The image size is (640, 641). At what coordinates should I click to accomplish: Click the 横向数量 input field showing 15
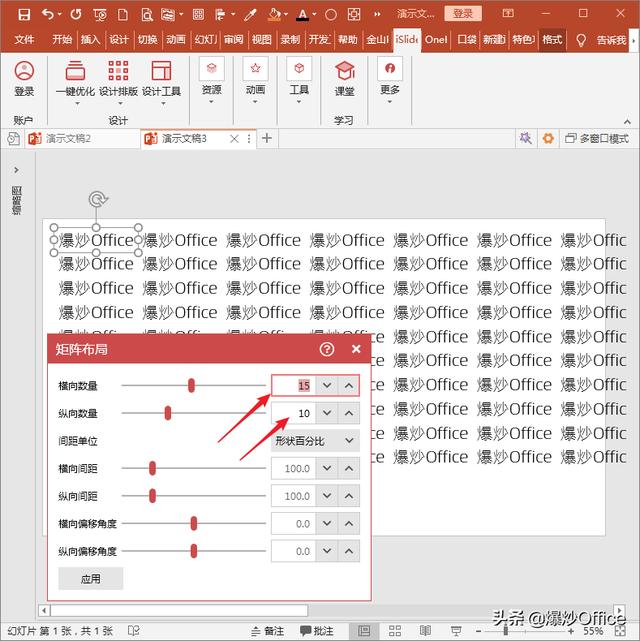click(294, 385)
